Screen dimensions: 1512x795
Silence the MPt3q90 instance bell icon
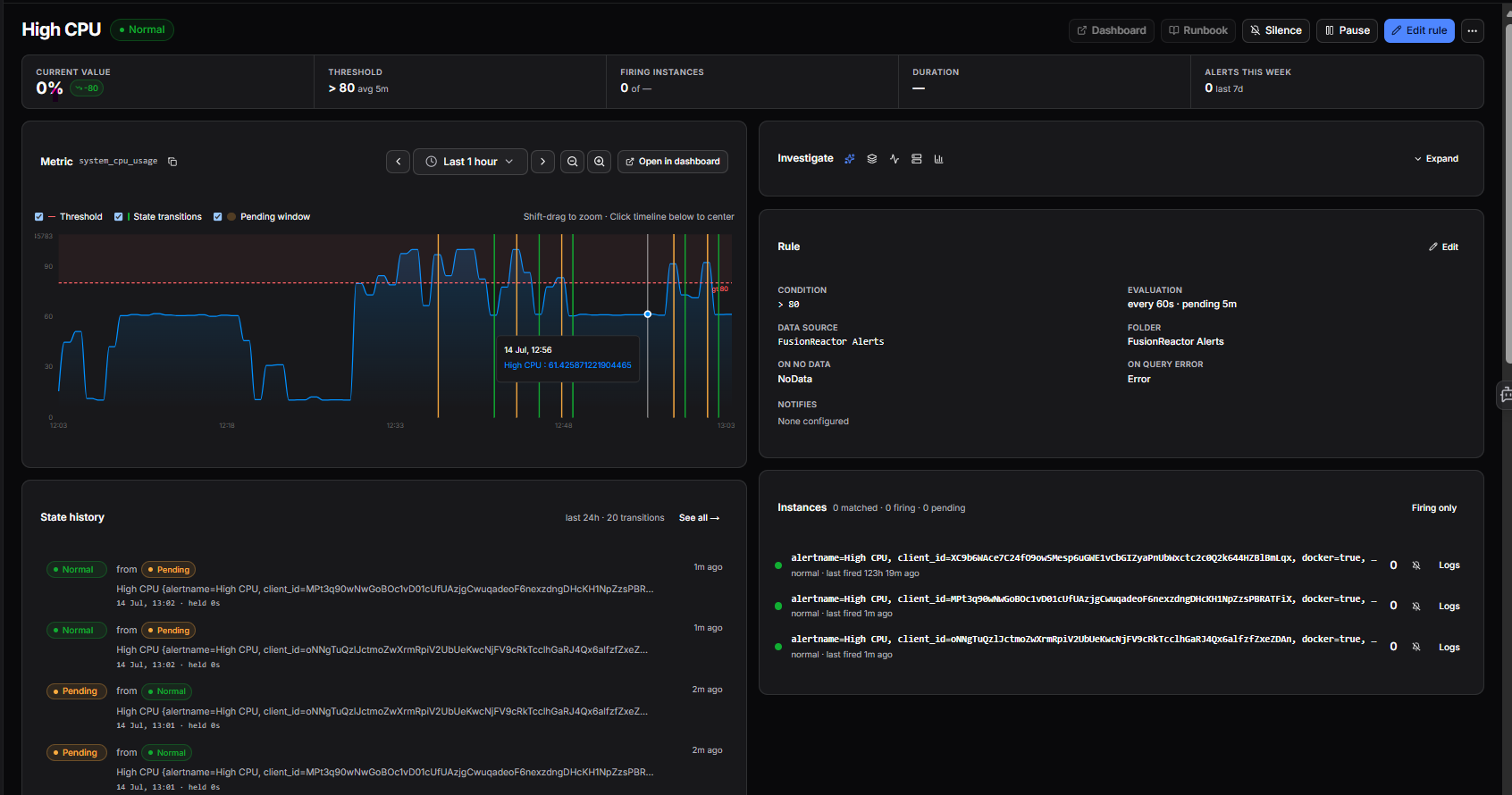pyautogui.click(x=1416, y=607)
